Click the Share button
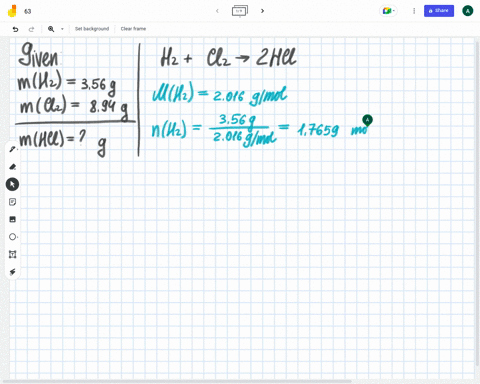480x384 pixels. point(439,11)
